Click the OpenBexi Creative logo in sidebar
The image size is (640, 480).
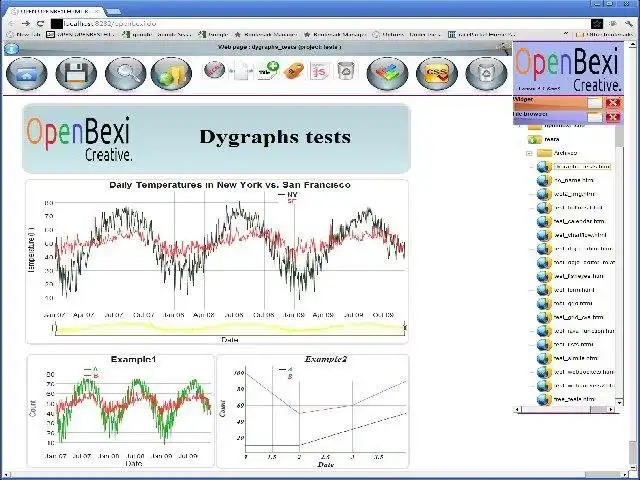[x=568, y=68]
